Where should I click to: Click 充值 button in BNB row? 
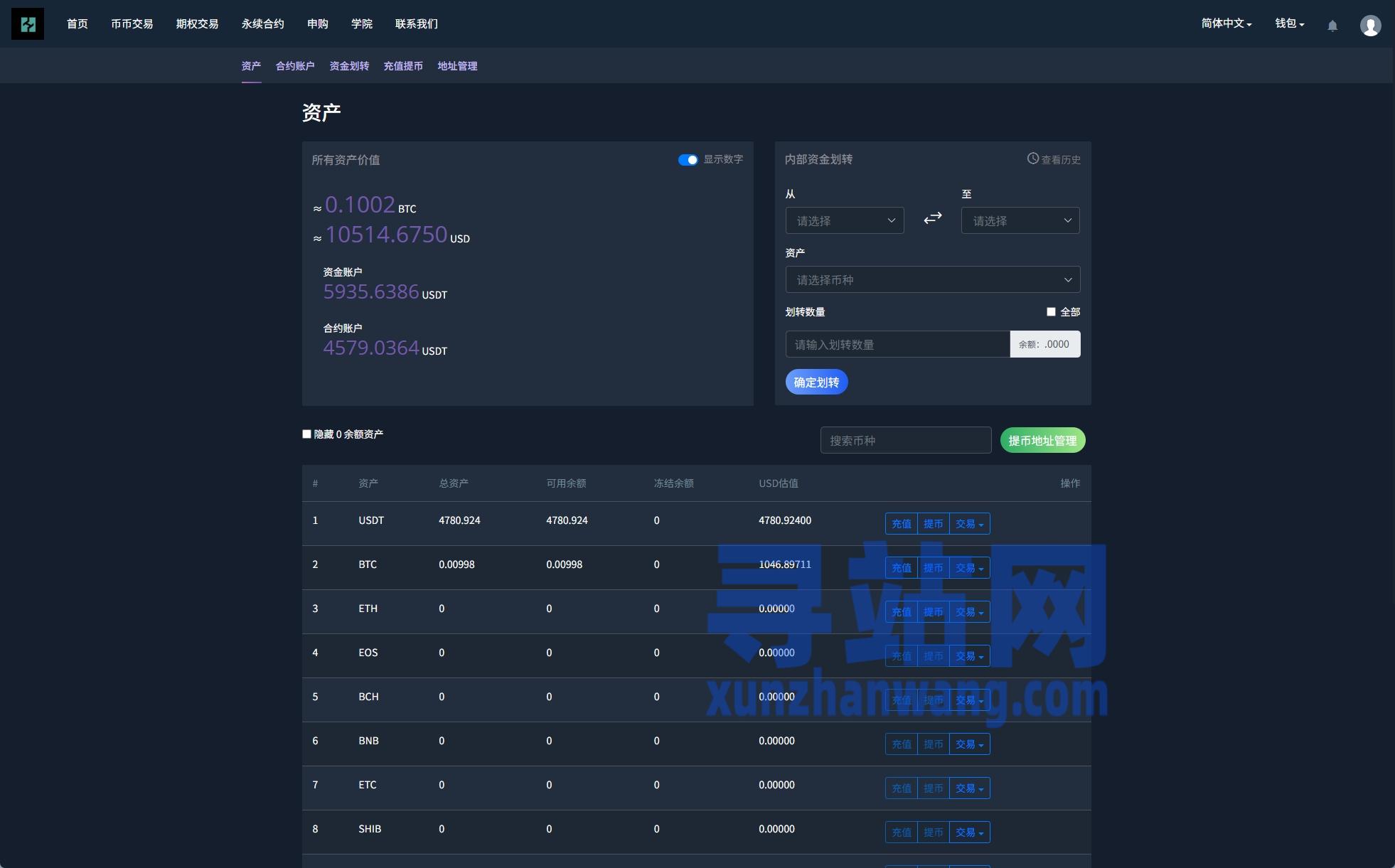pyautogui.click(x=902, y=744)
